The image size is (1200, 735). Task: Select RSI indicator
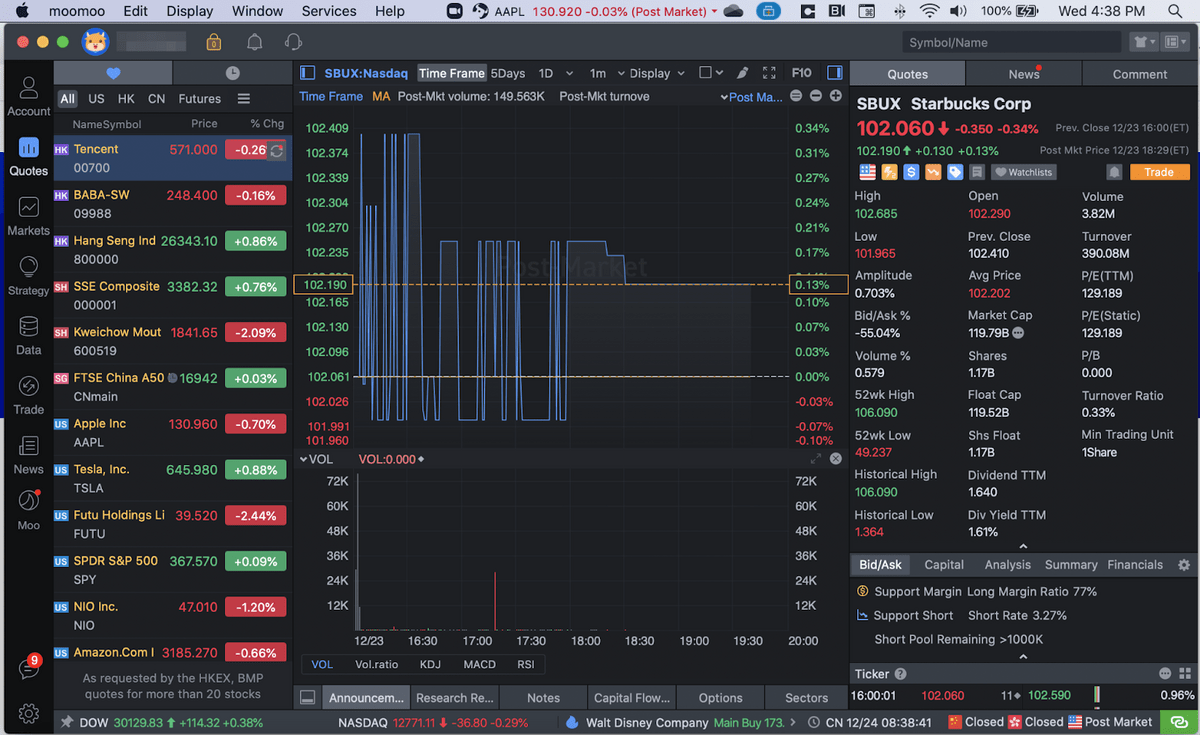tap(525, 664)
